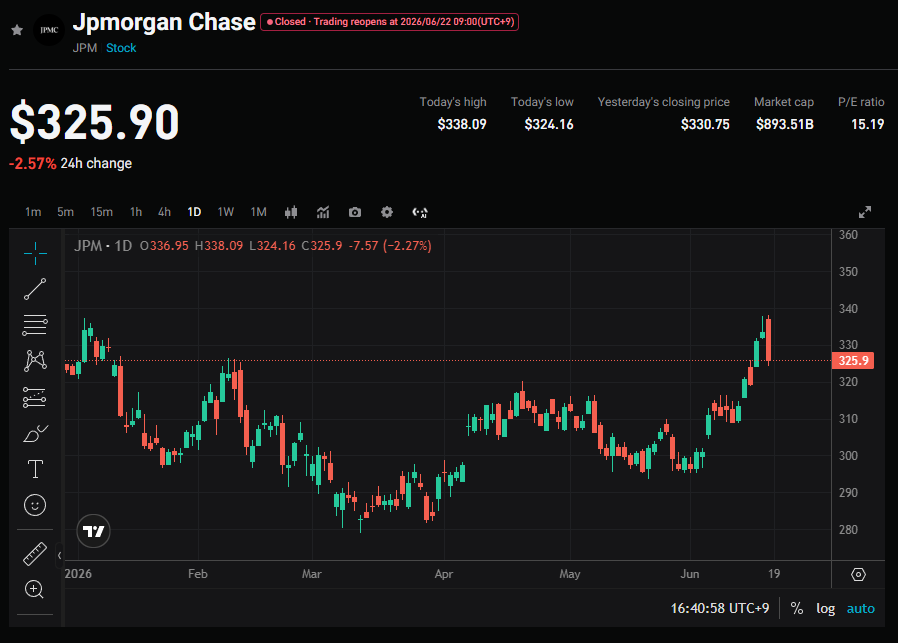
Task: Select the crosshair cursor tool
Action: click(35, 253)
